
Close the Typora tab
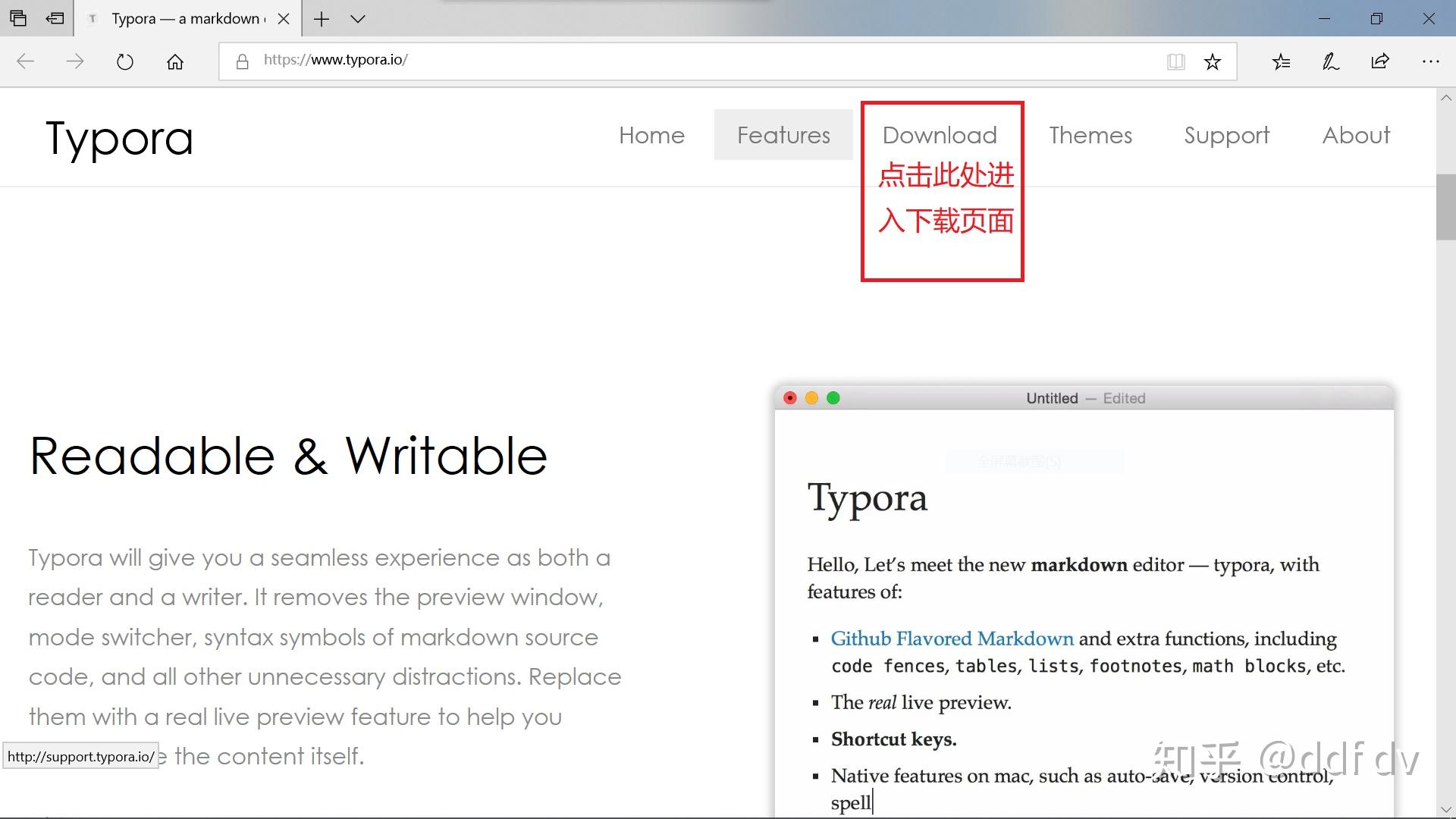point(284,19)
